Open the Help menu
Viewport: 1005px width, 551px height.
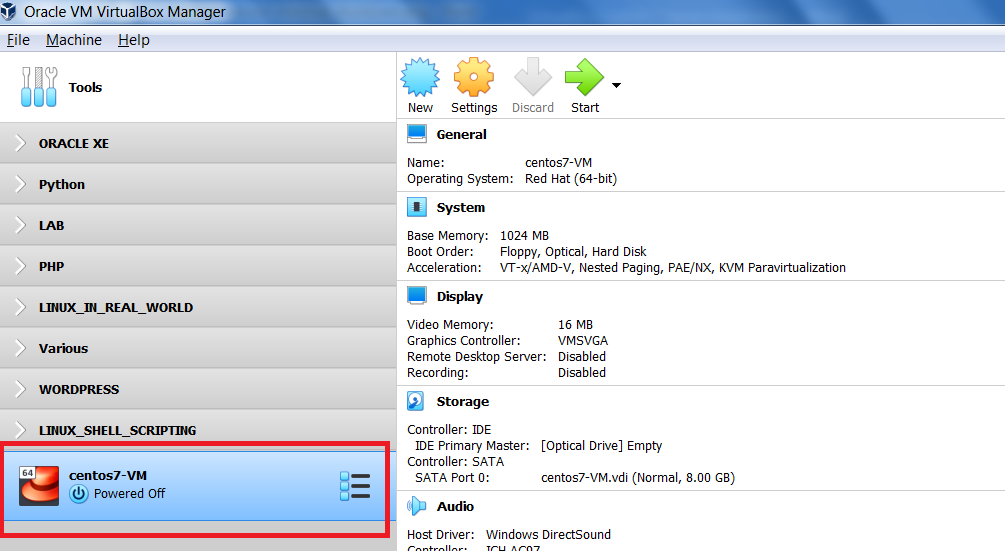coord(133,40)
